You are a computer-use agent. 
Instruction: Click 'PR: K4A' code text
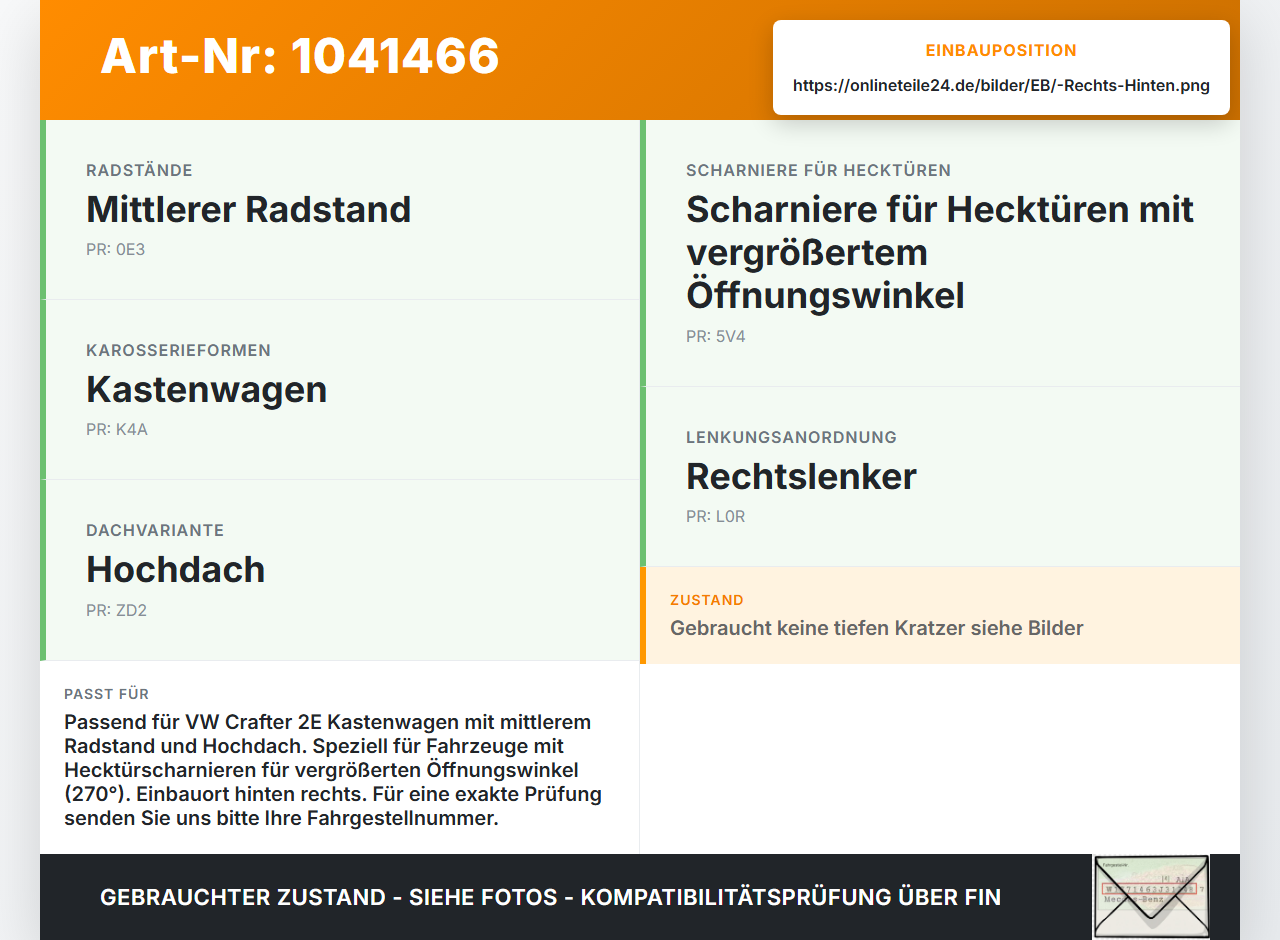click(117, 429)
